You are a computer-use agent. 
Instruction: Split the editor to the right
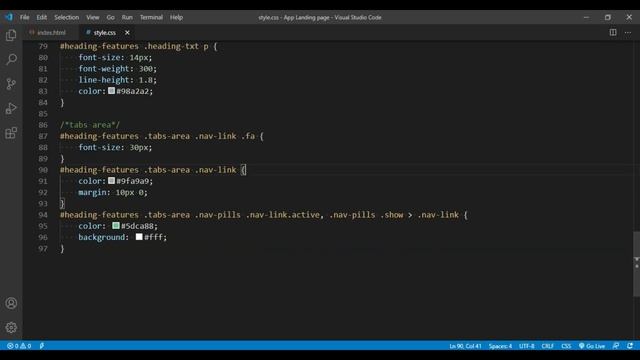(613, 32)
